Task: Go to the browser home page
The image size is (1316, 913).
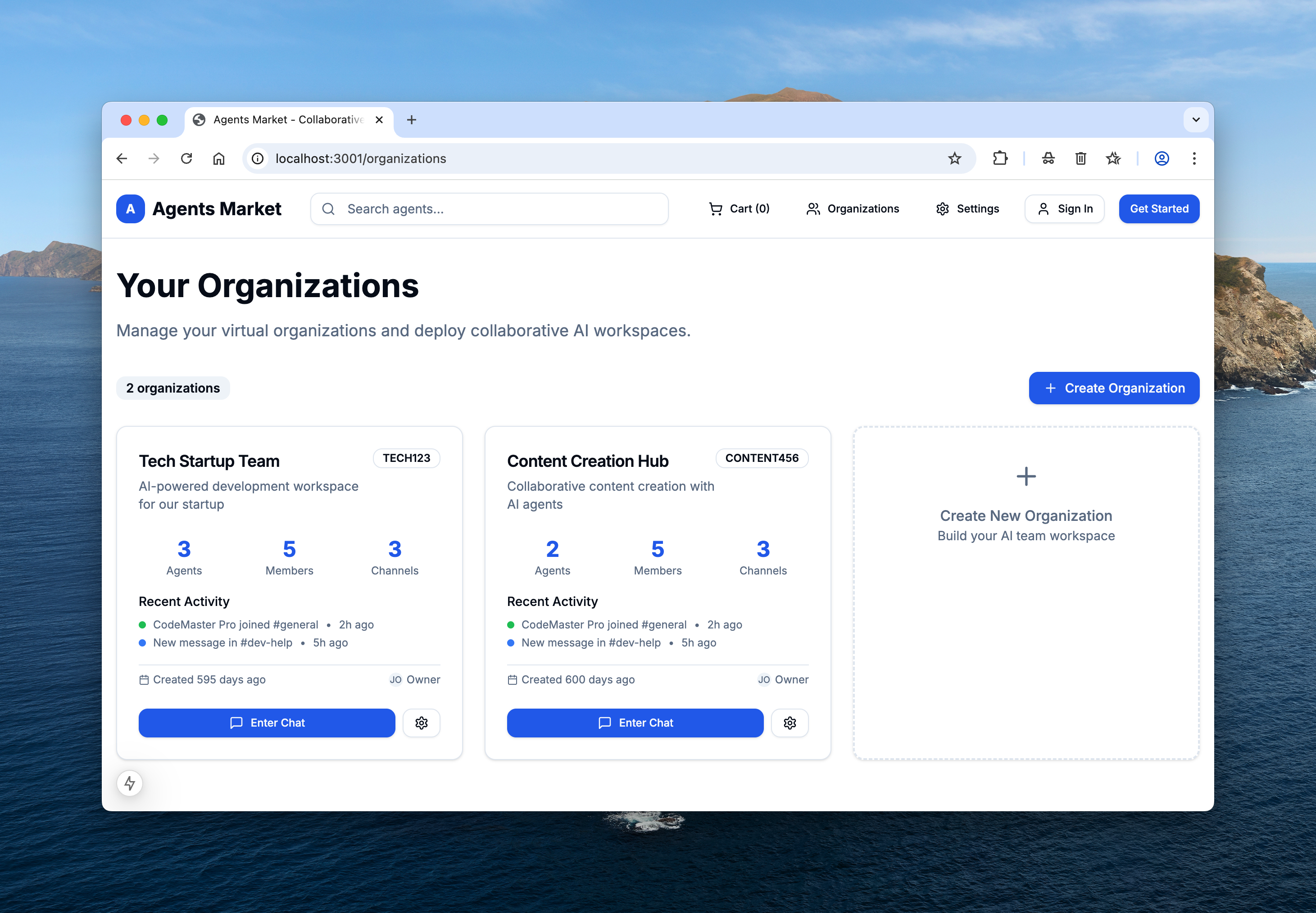Action: [x=218, y=158]
